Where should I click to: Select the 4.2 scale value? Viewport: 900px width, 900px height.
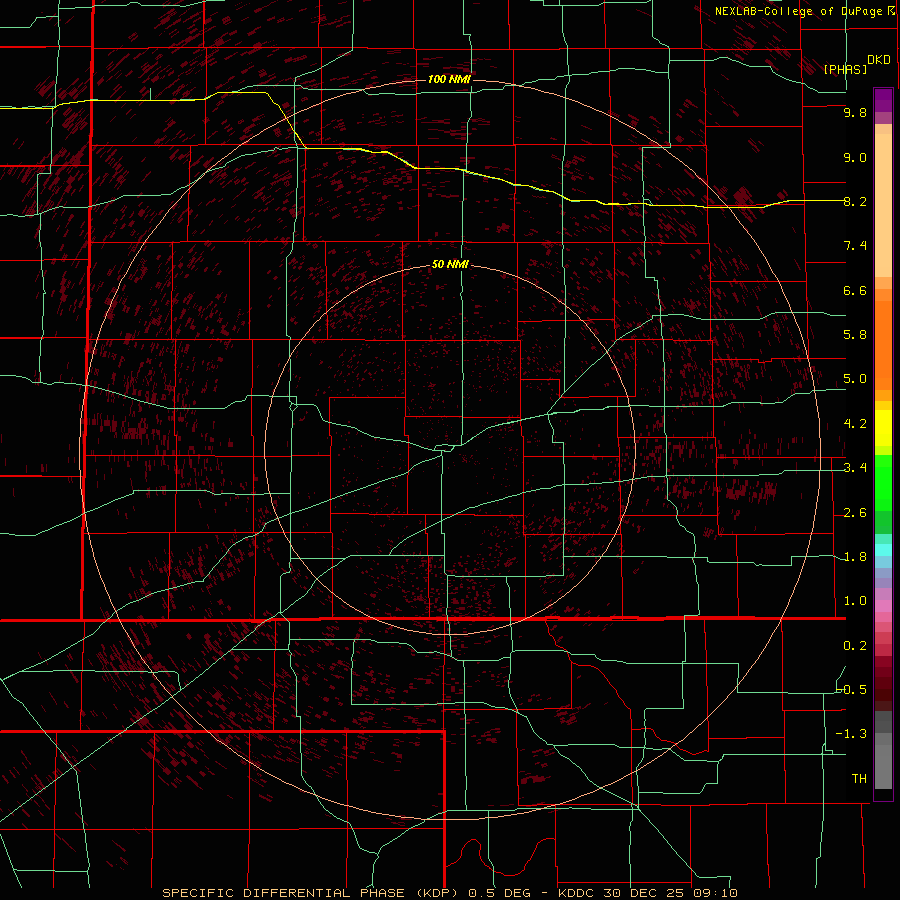tap(855, 424)
